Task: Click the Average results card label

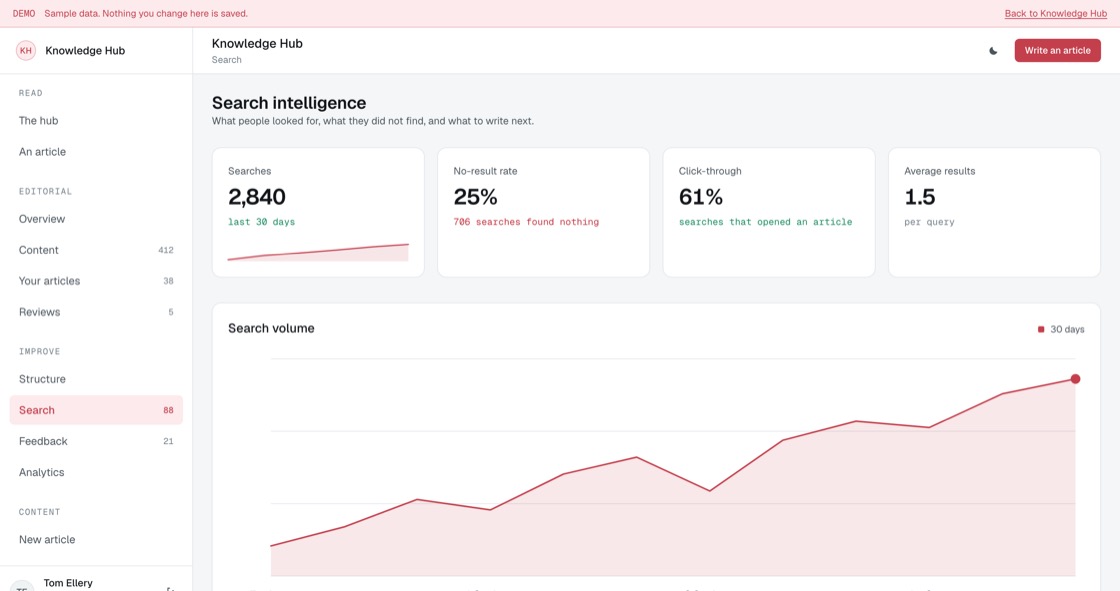Action: (939, 172)
